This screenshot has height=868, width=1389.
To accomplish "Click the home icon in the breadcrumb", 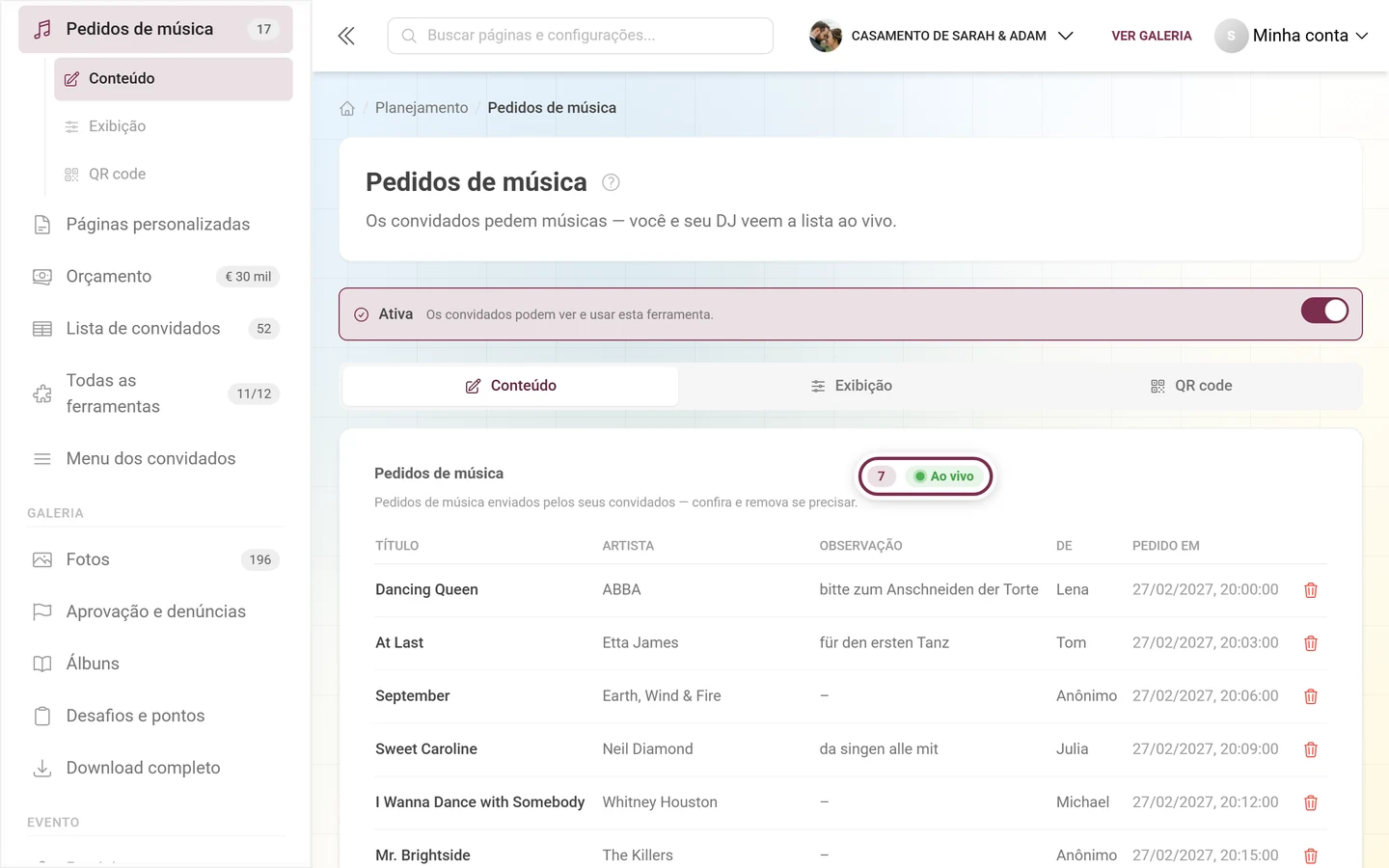I will (x=347, y=108).
